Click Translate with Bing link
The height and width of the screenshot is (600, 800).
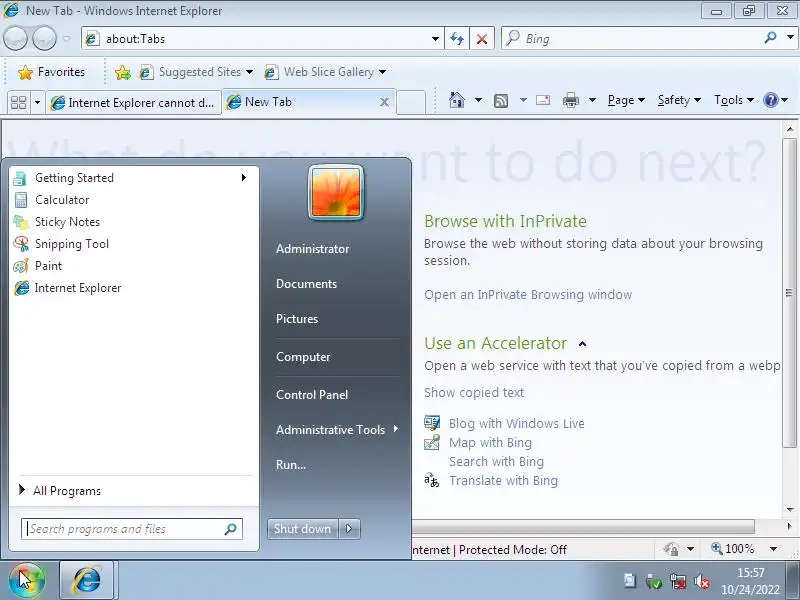coord(504,481)
